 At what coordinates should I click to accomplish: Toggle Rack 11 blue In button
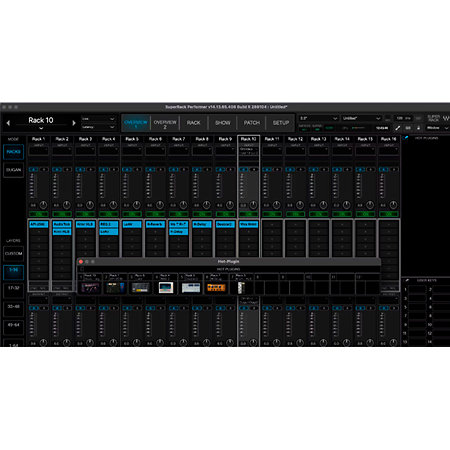(267, 170)
